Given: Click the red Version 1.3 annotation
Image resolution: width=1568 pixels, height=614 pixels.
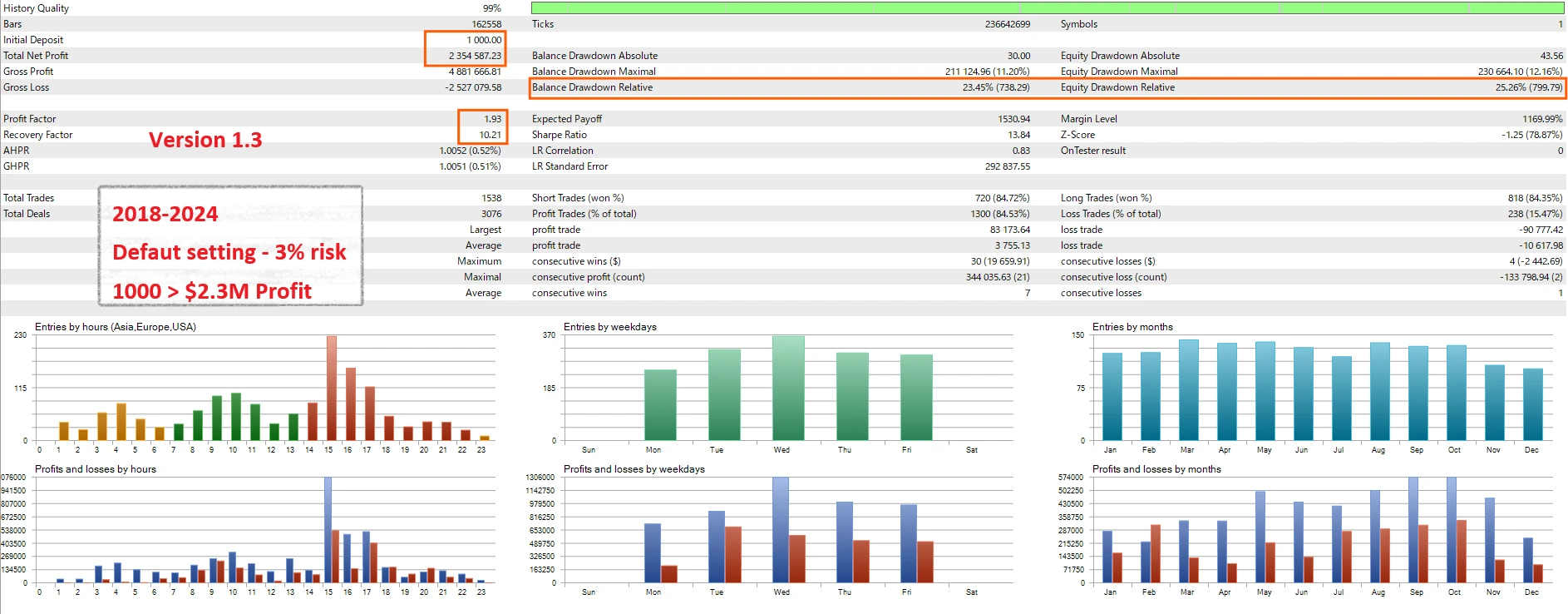Looking at the screenshot, I should (205, 140).
